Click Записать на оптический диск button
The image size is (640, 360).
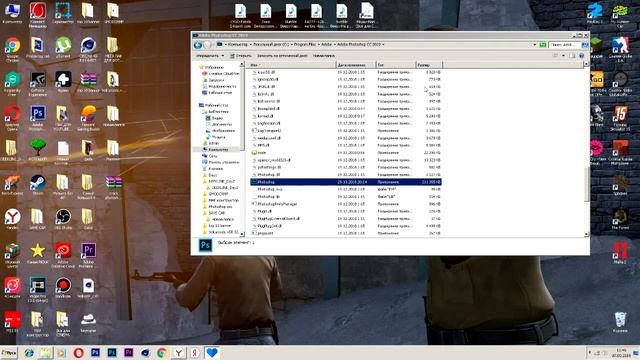pyautogui.click(x=282, y=56)
